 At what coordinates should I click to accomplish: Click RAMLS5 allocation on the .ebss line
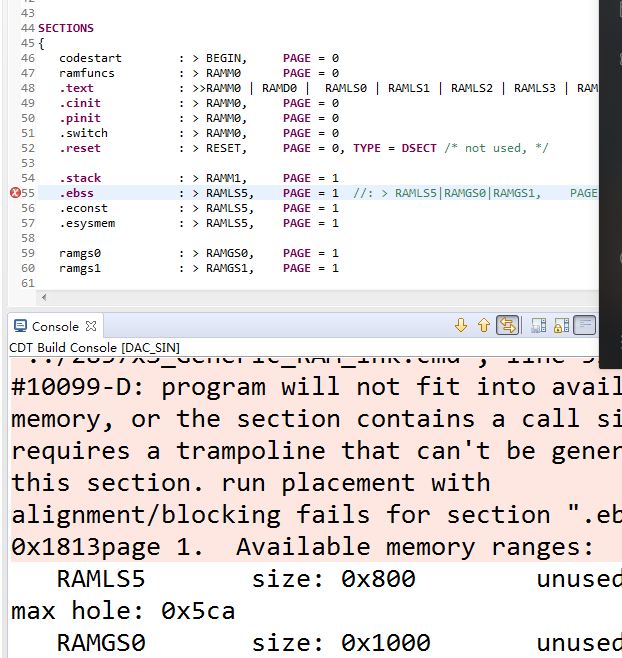pos(230,193)
